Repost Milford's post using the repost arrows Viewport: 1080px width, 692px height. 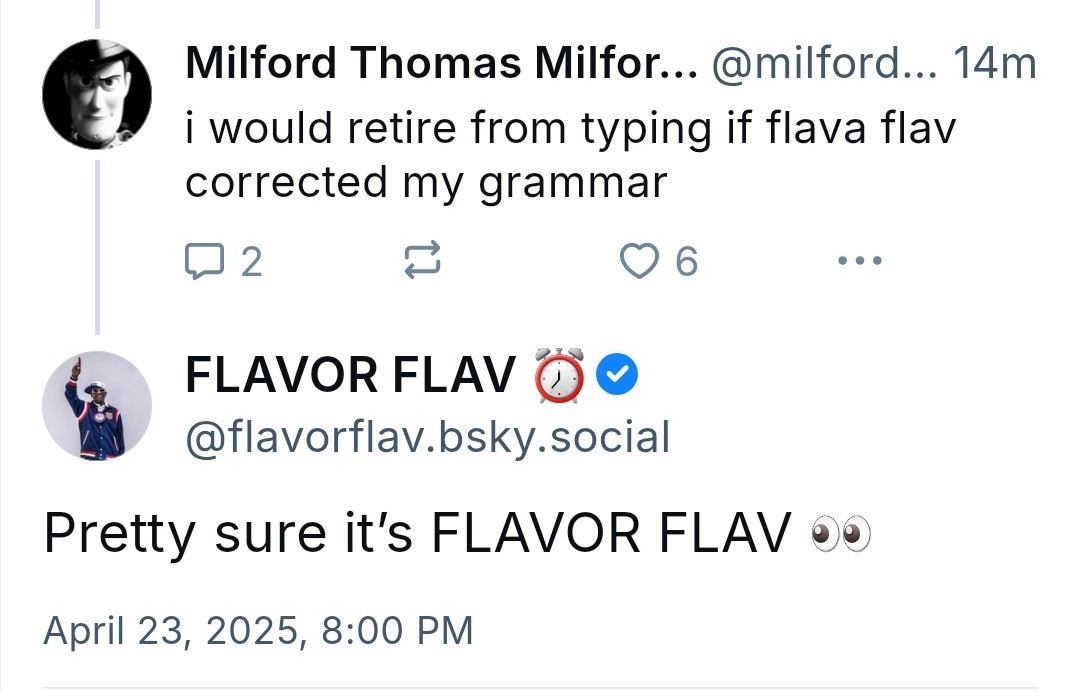click(x=422, y=260)
